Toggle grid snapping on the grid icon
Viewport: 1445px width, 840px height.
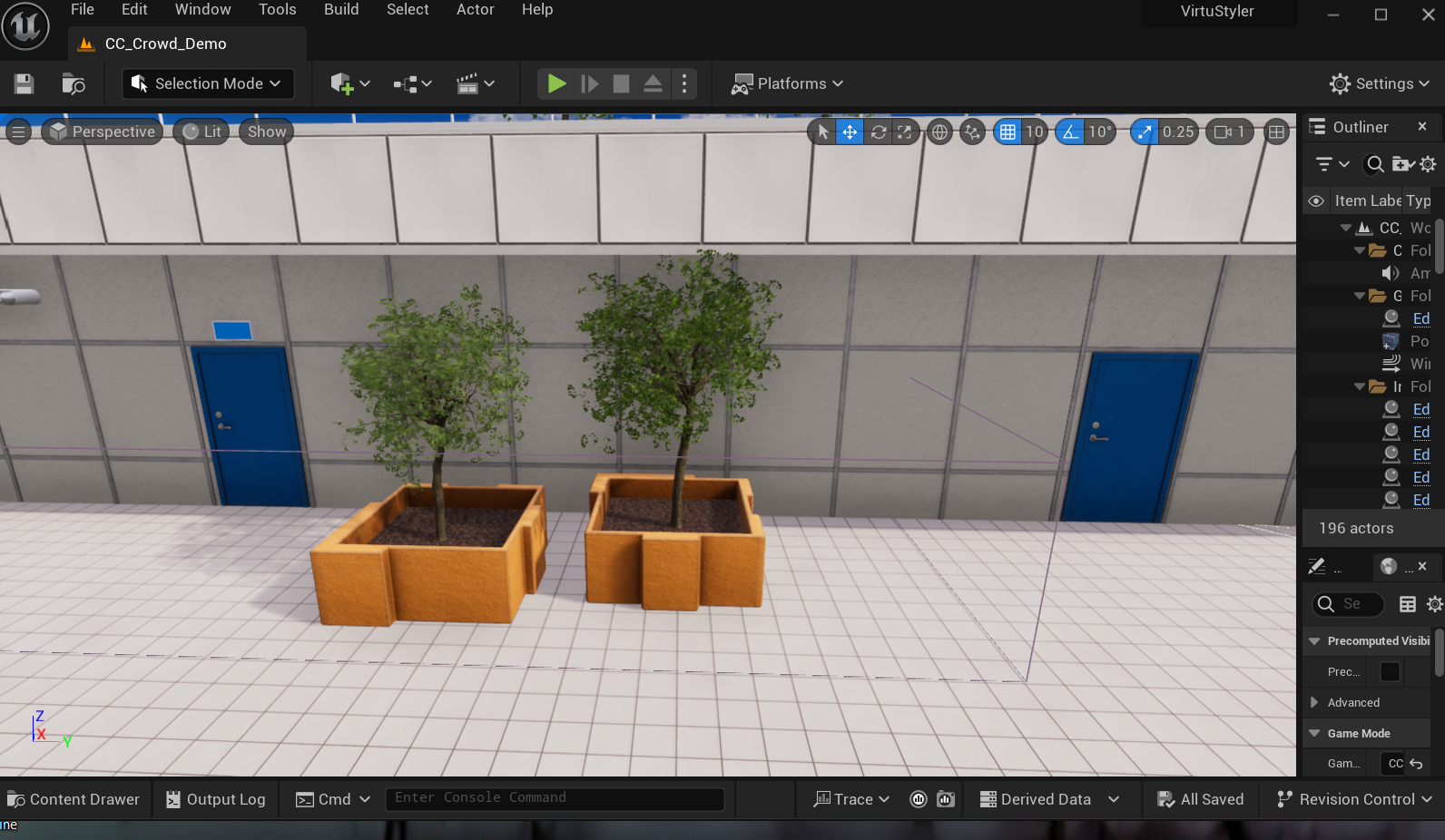[1008, 132]
